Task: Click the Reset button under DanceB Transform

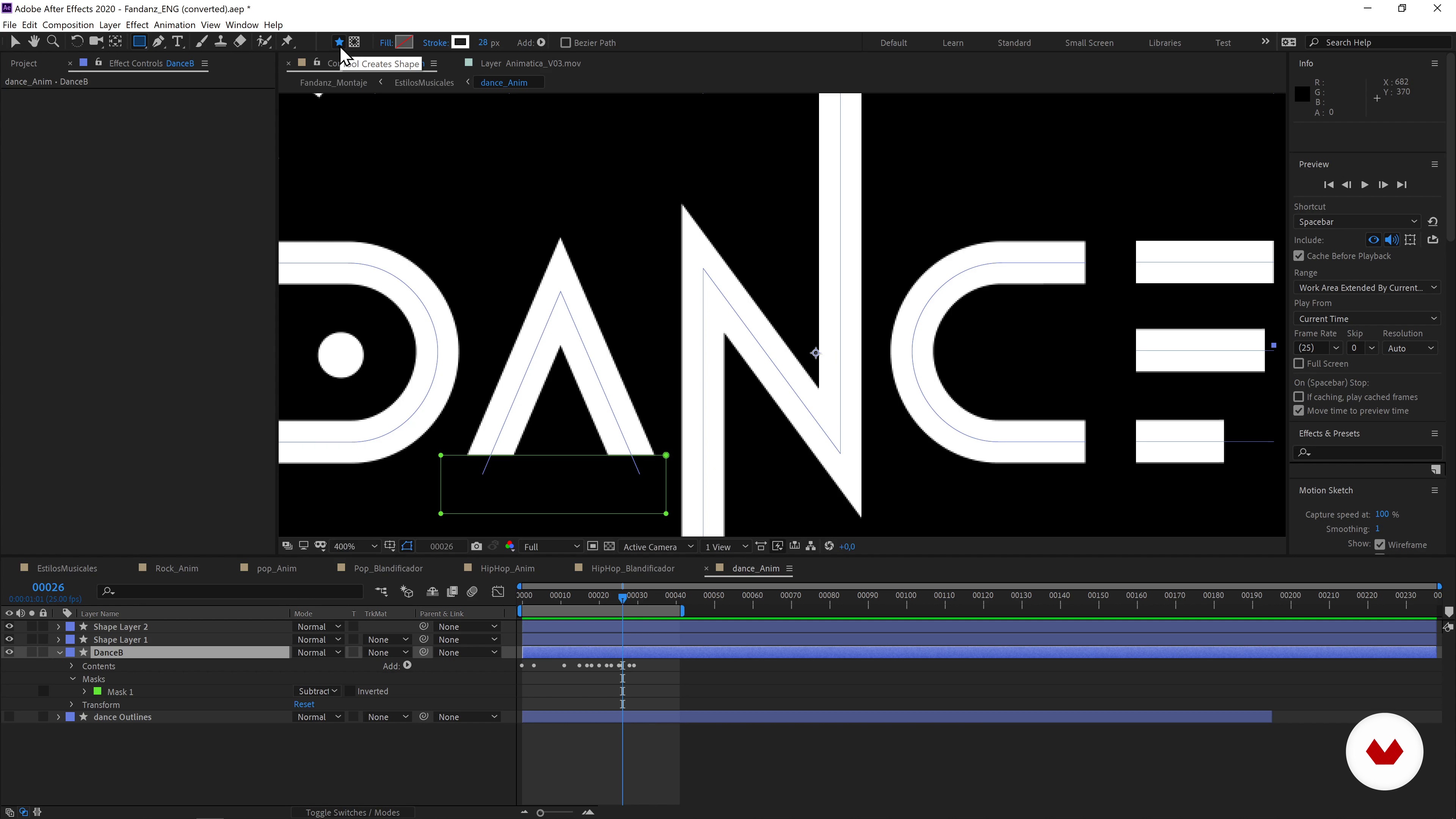Action: 304,704
